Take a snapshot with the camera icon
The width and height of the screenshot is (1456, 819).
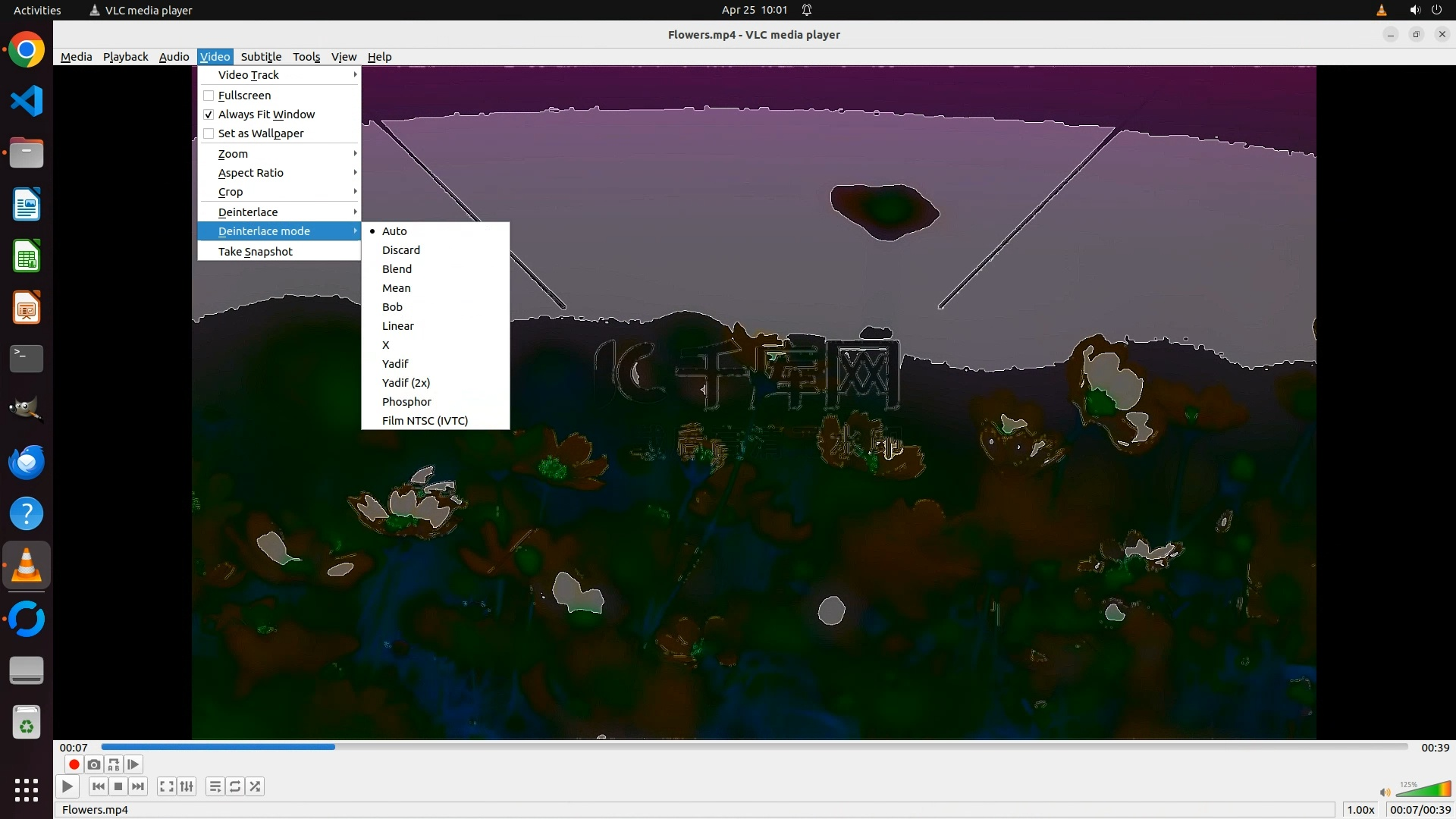click(93, 764)
